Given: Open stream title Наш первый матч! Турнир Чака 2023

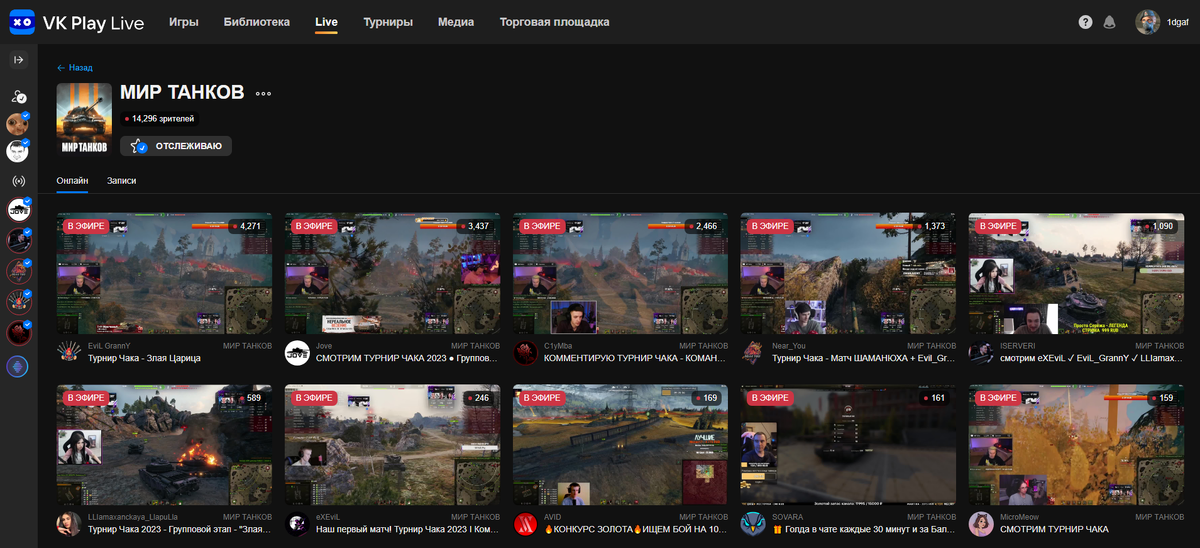Looking at the screenshot, I should click(408, 530).
